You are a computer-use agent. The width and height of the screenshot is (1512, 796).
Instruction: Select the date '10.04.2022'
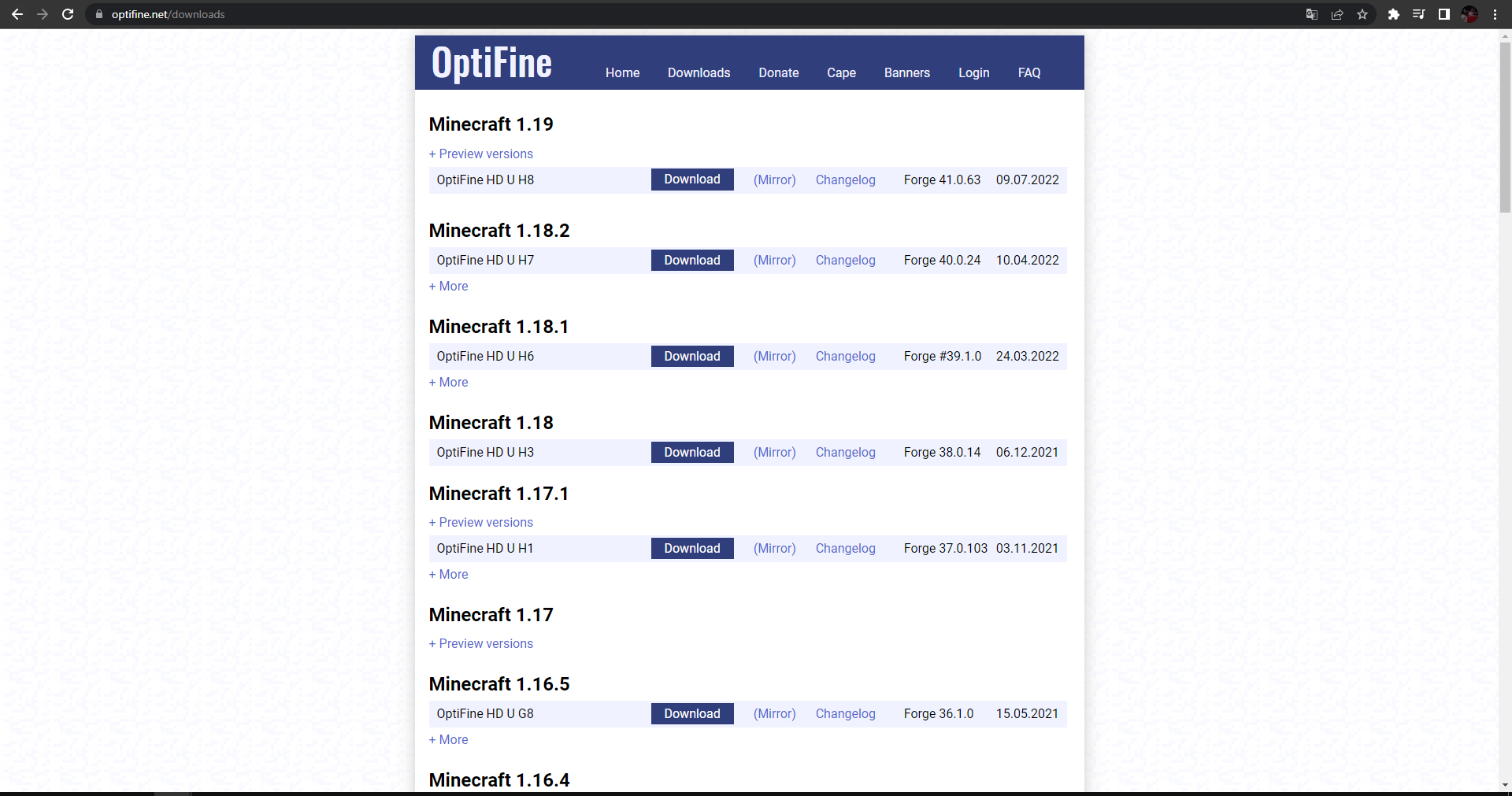click(1028, 260)
